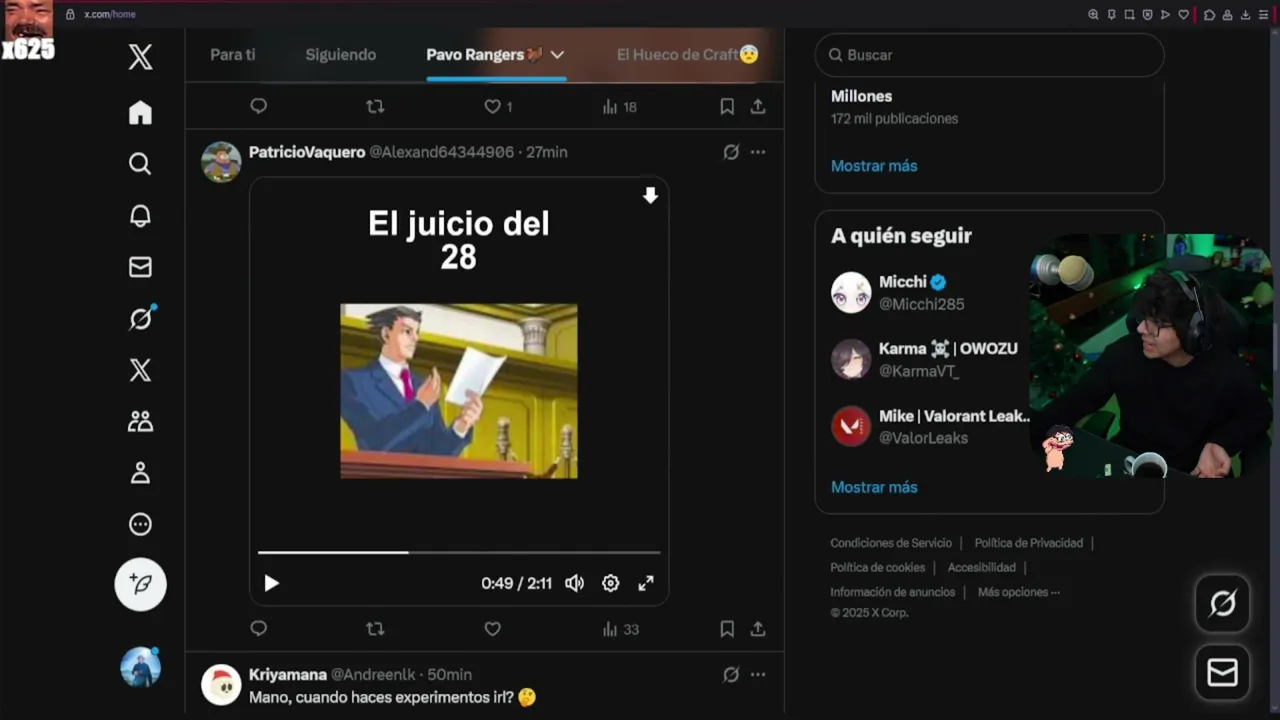1280x720 pixels.
Task: Expand the chevron next to Pavo Rangers
Action: click(x=557, y=55)
